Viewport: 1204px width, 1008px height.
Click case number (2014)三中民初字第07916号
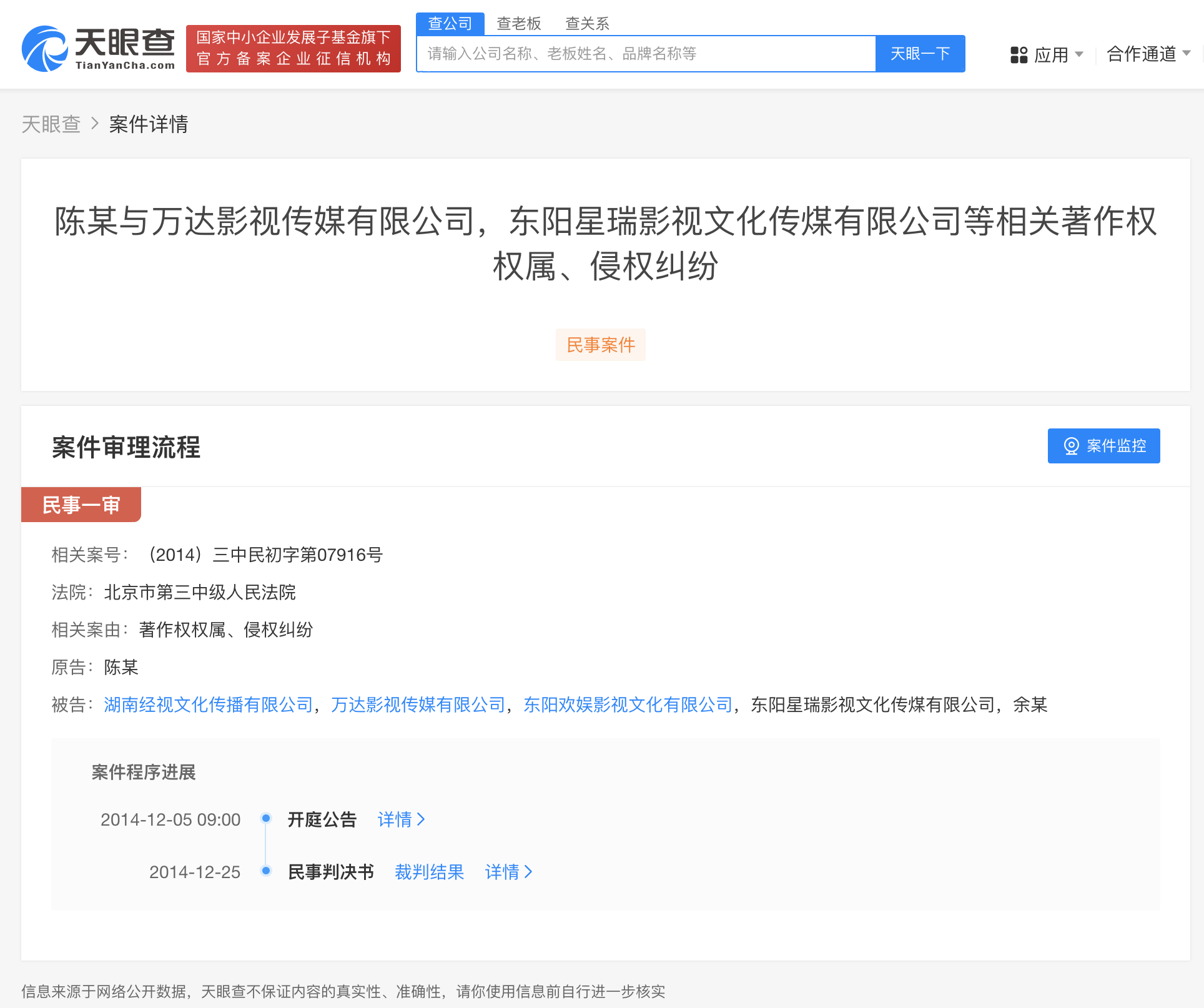[263, 555]
